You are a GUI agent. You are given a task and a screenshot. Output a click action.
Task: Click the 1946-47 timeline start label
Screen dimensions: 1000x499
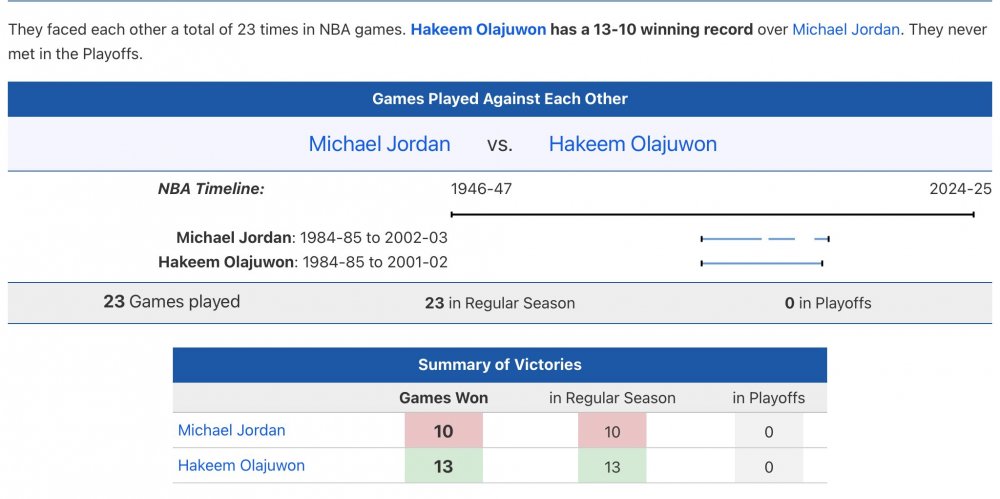click(481, 189)
